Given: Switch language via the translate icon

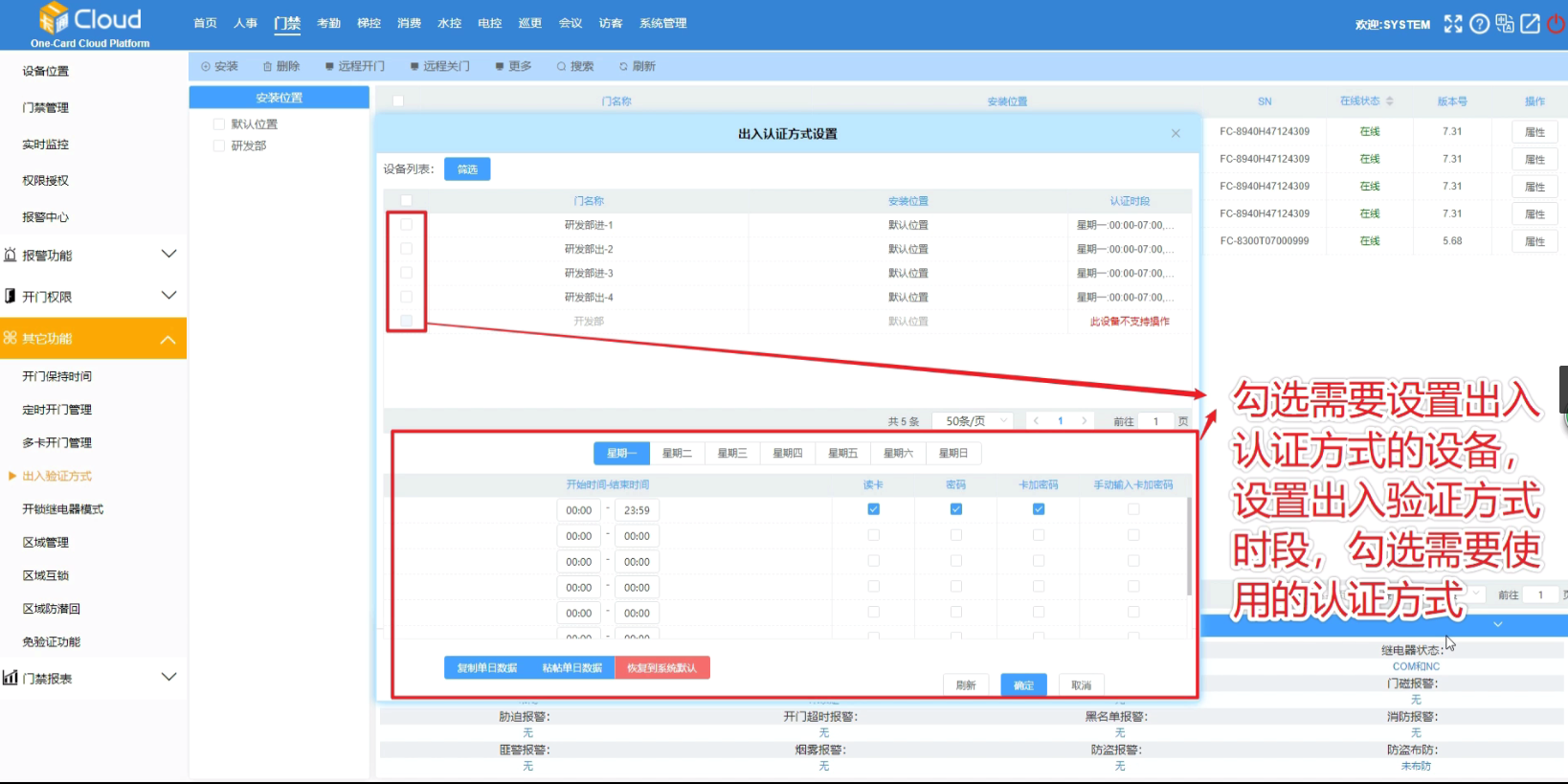Looking at the screenshot, I should pyautogui.click(x=1505, y=24).
